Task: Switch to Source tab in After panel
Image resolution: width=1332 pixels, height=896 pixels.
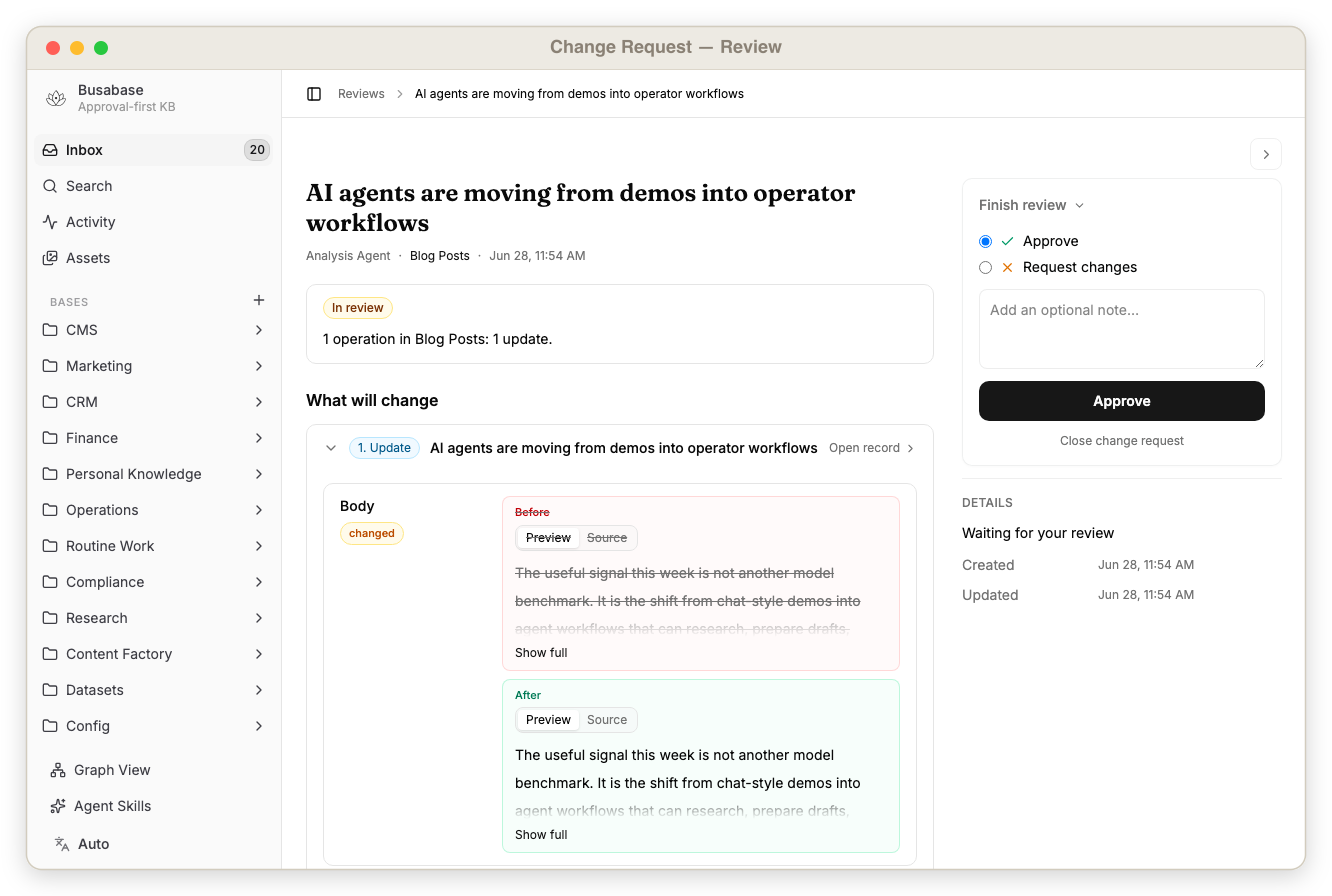Action: 607,720
